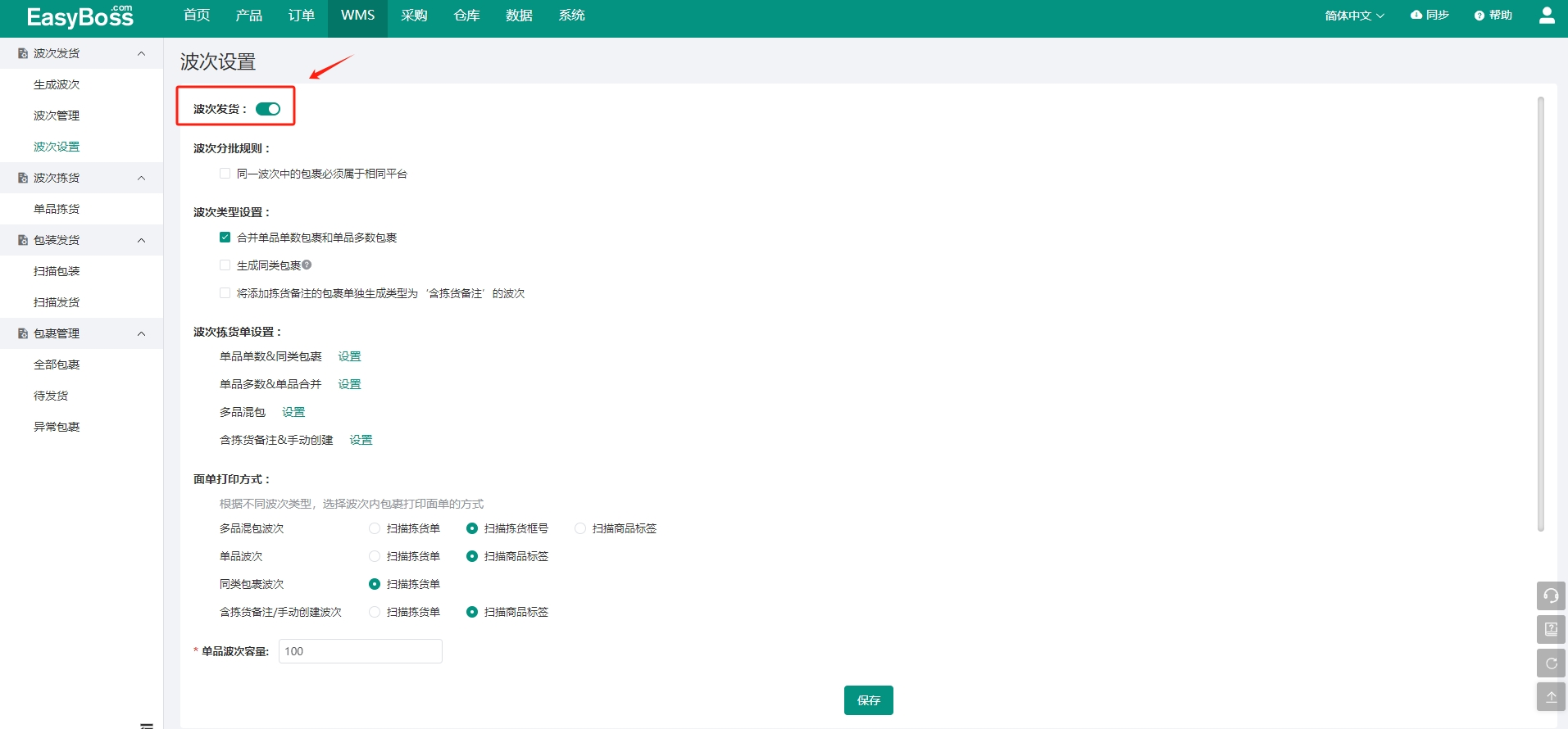Click the 帮助 help icon in the header
Screen dimensions: 1568x729
(1479, 16)
